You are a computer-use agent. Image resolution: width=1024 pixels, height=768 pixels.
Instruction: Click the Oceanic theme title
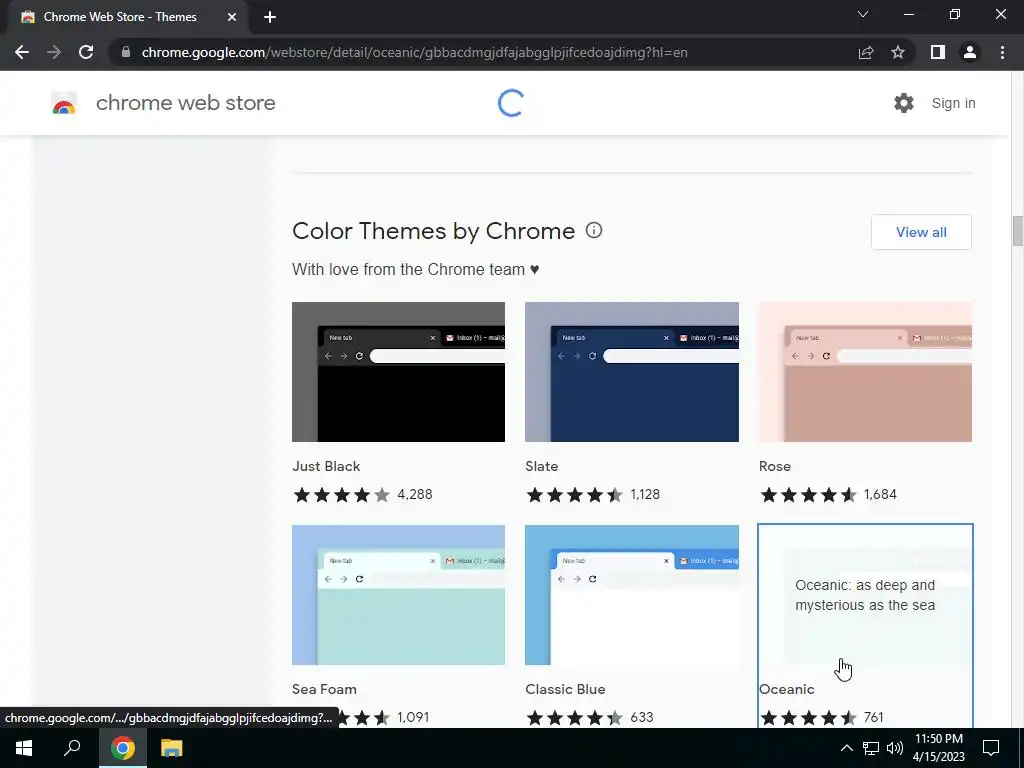tap(786, 689)
